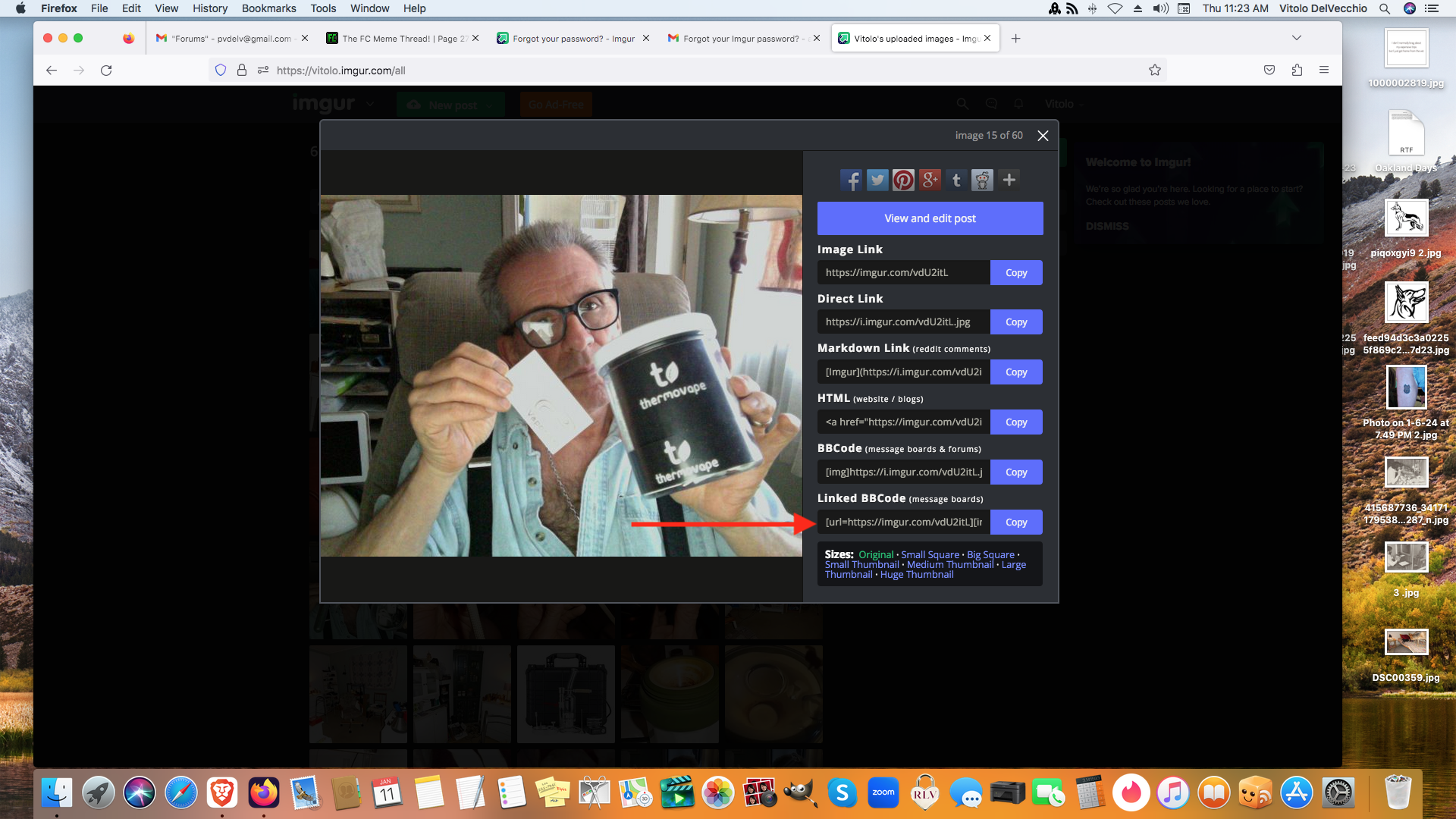
Task: Bookmark this page with star icon
Action: [x=1154, y=71]
